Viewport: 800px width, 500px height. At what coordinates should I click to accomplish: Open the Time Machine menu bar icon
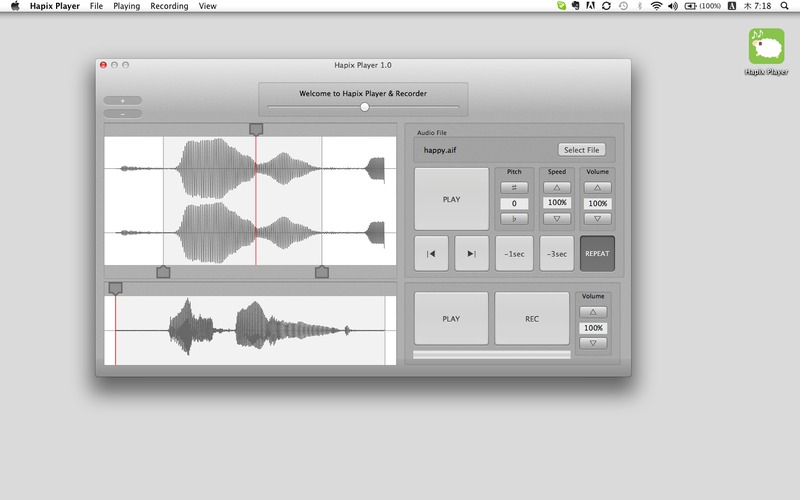point(623,6)
